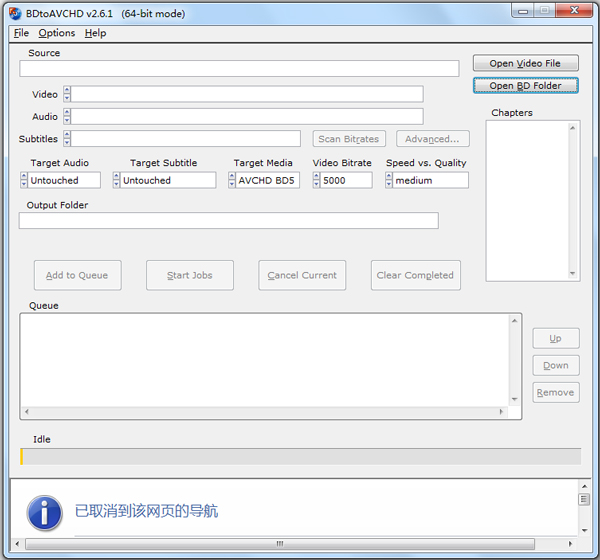This screenshot has width=600, height=560.
Task: Click the bottom panel vertical scroll up arrow
Action: pyautogui.click(x=584, y=487)
